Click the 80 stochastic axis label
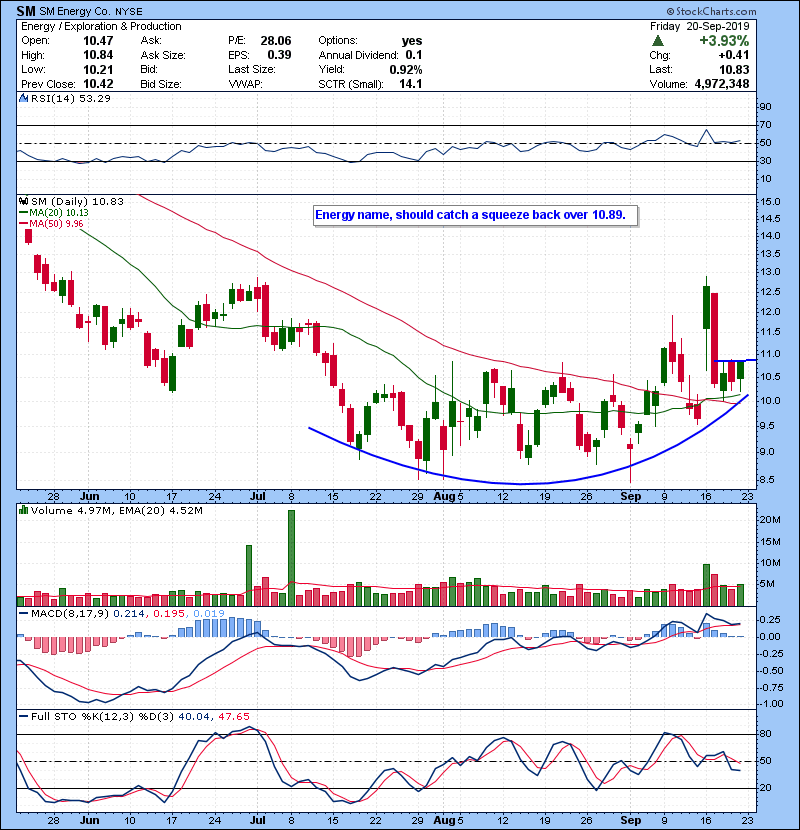Screen dimensions: 800x830 pos(766,734)
